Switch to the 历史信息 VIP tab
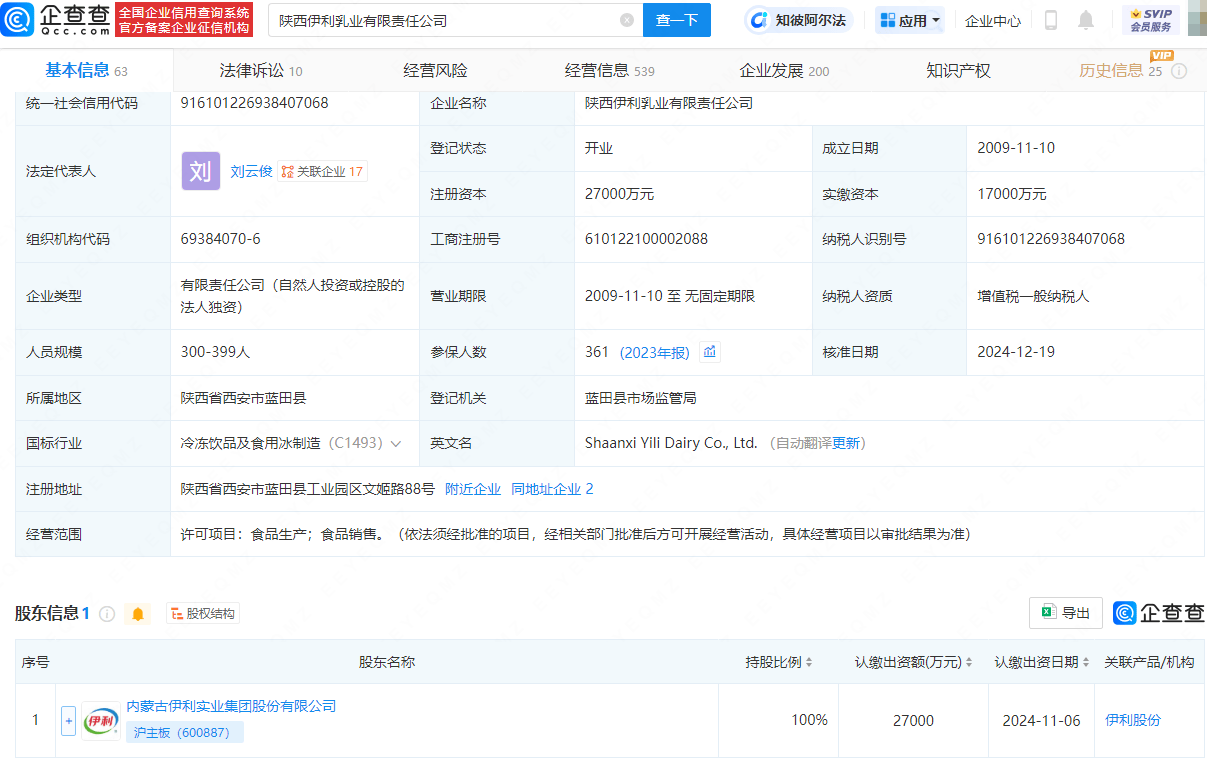The image size is (1207, 758). [x=1120, y=70]
